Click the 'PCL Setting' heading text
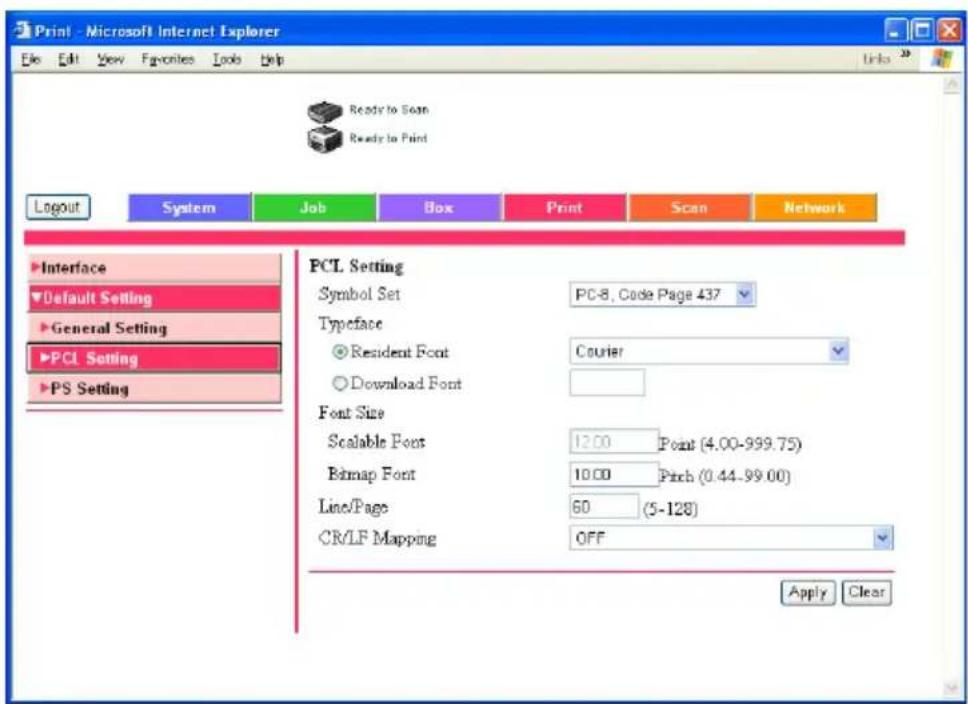968x704 pixels. (356, 266)
